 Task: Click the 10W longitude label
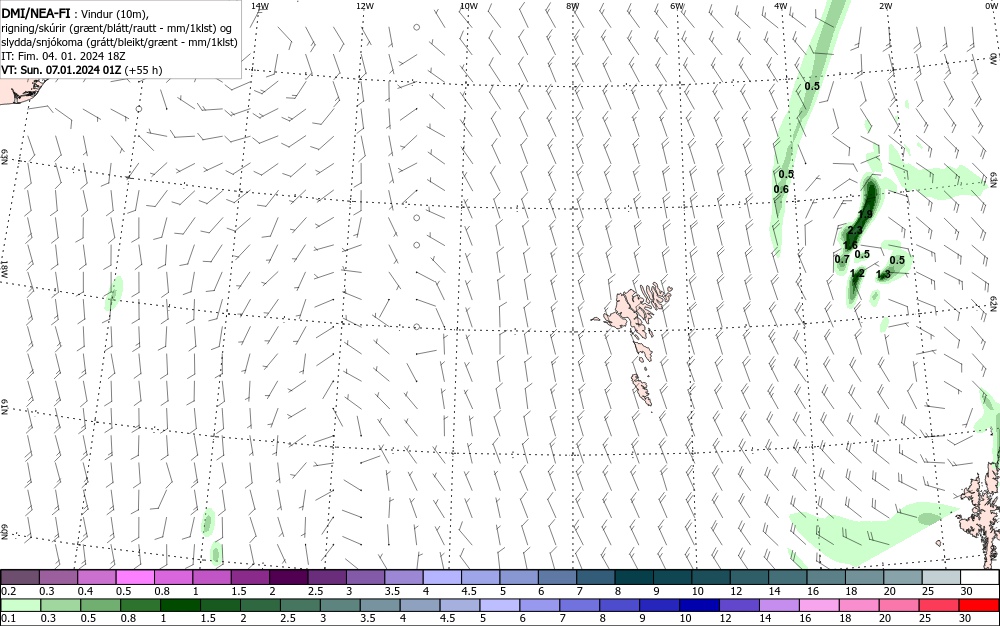tap(469, 6)
